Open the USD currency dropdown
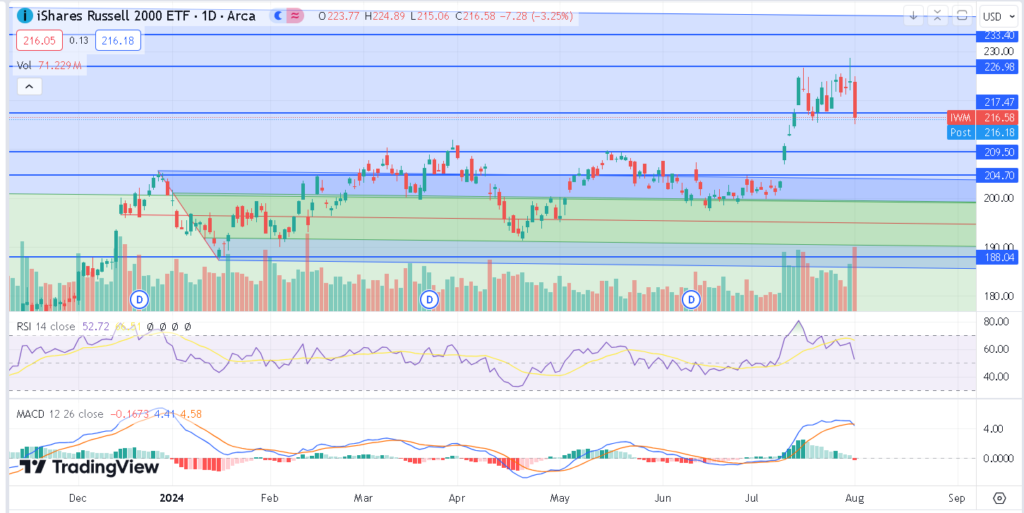The image size is (1024, 513). [x=997, y=16]
